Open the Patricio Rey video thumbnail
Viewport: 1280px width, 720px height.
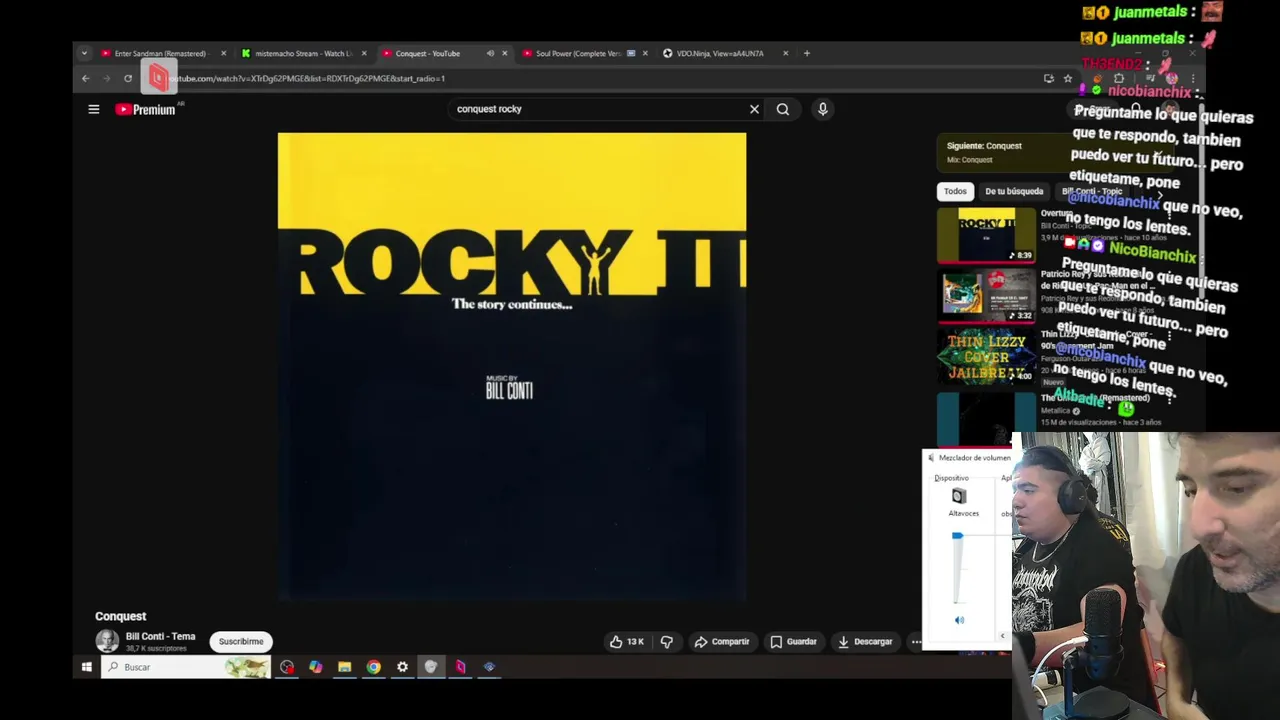pyautogui.click(x=986, y=295)
